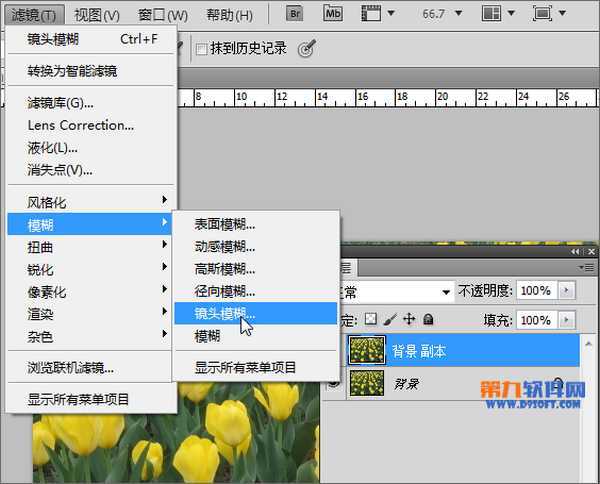Viewport: 600px width, 484px height.
Task: Enable the 抹到历史记录 checkbox
Action: click(202, 49)
